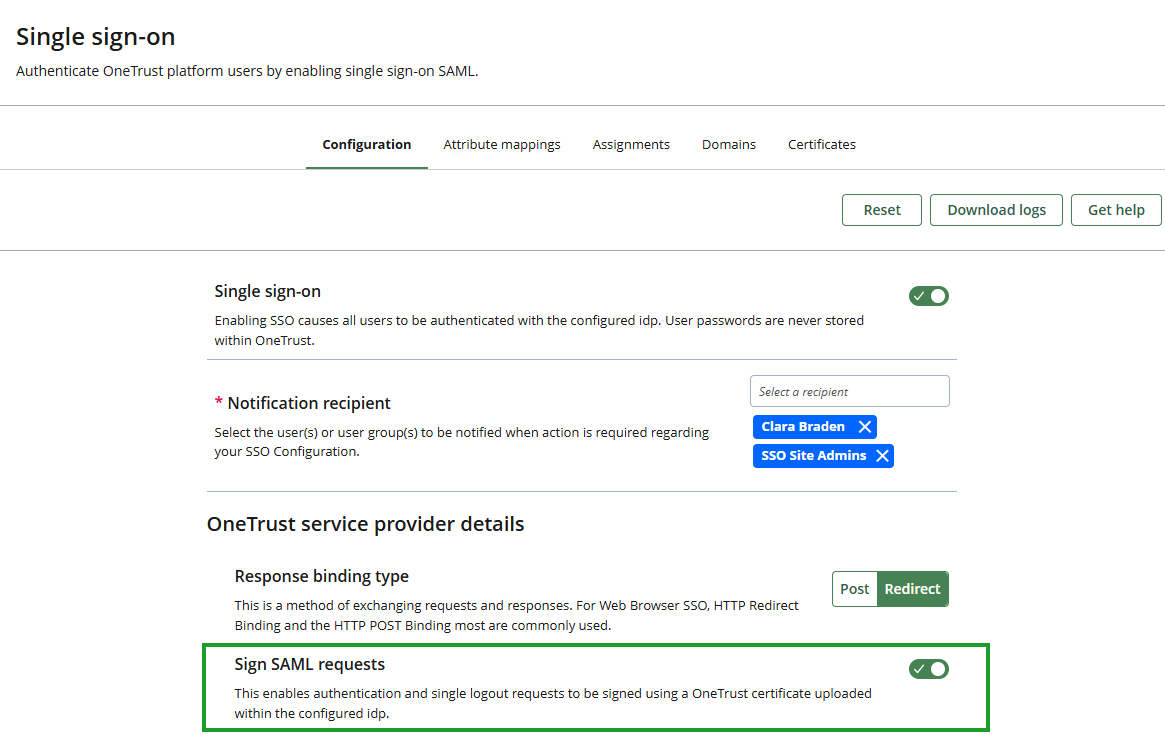
Task: Click the Sign SAML requests label
Action: coord(310,664)
